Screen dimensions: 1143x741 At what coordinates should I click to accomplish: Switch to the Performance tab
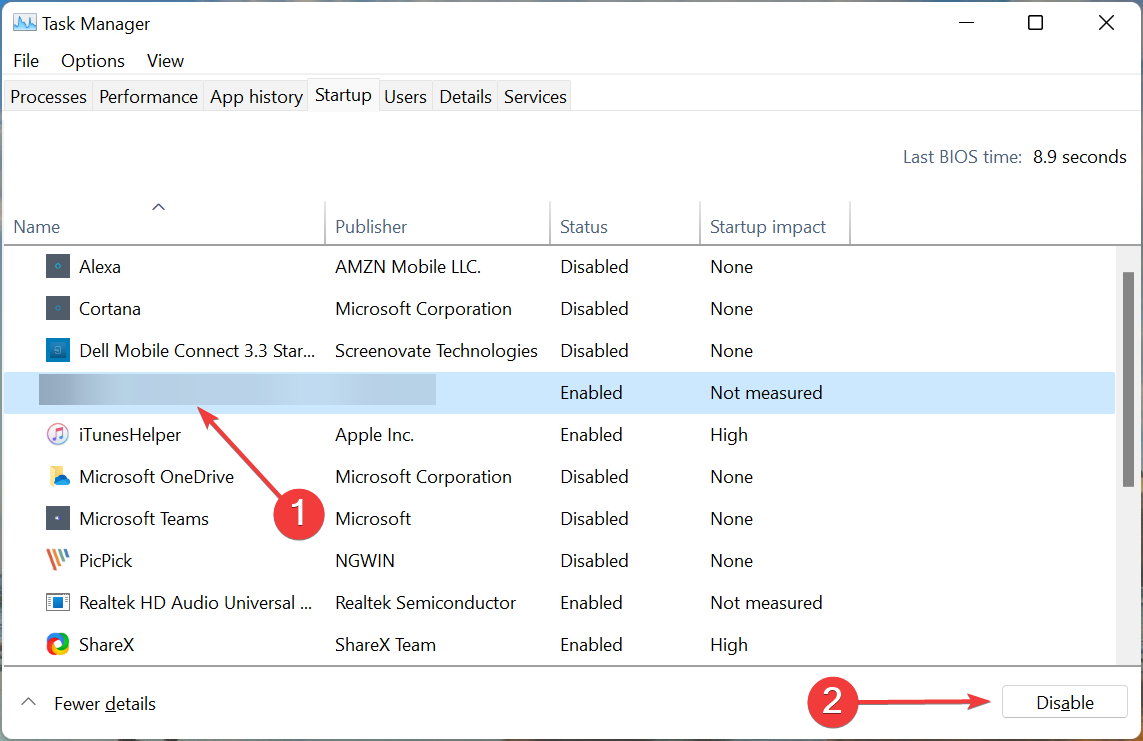coord(148,97)
